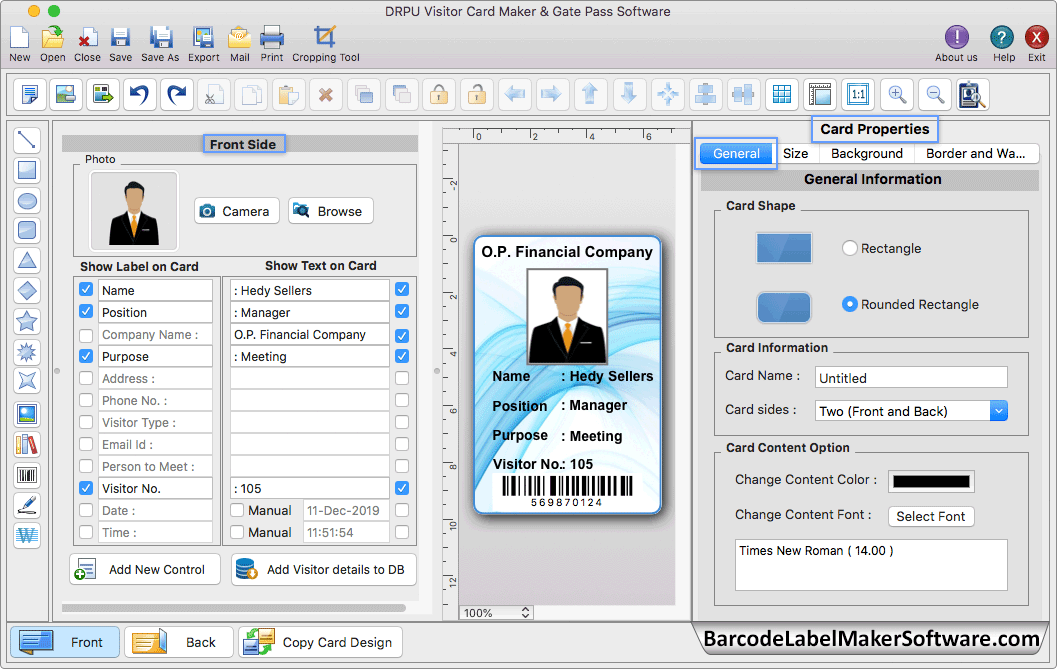The height and width of the screenshot is (669, 1057).
Task: Click the horizontal scrollbar under Front Side panel
Action: [234, 608]
